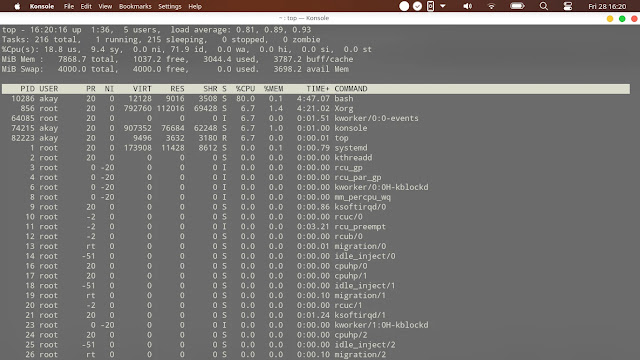Open the volume speaker icon
640x360 pixels.
pos(467,6)
